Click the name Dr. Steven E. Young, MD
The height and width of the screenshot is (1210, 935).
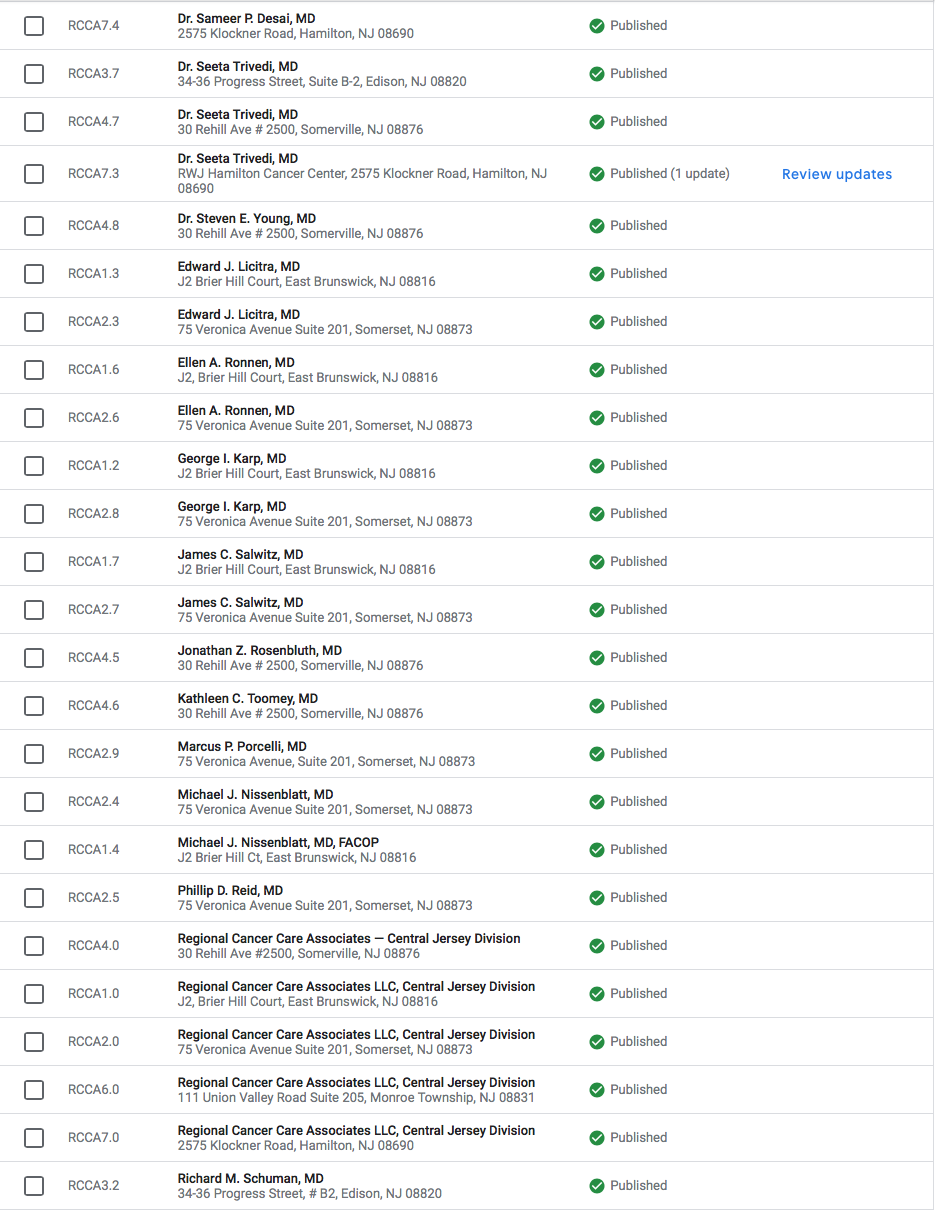coord(247,219)
